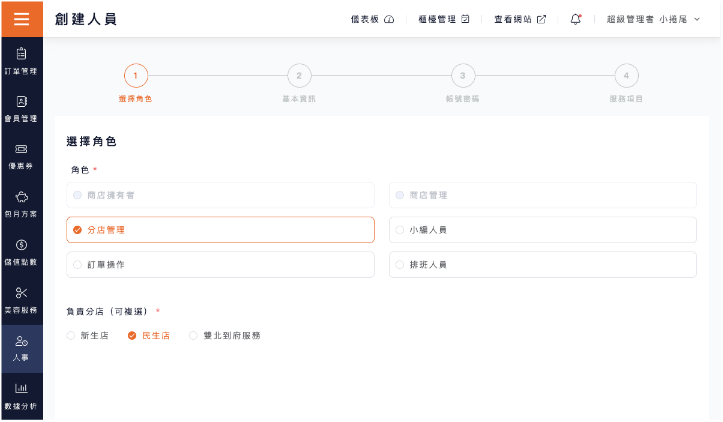
Task: Open 會員管理 in the sidebar
Action: pyautogui.click(x=21, y=109)
